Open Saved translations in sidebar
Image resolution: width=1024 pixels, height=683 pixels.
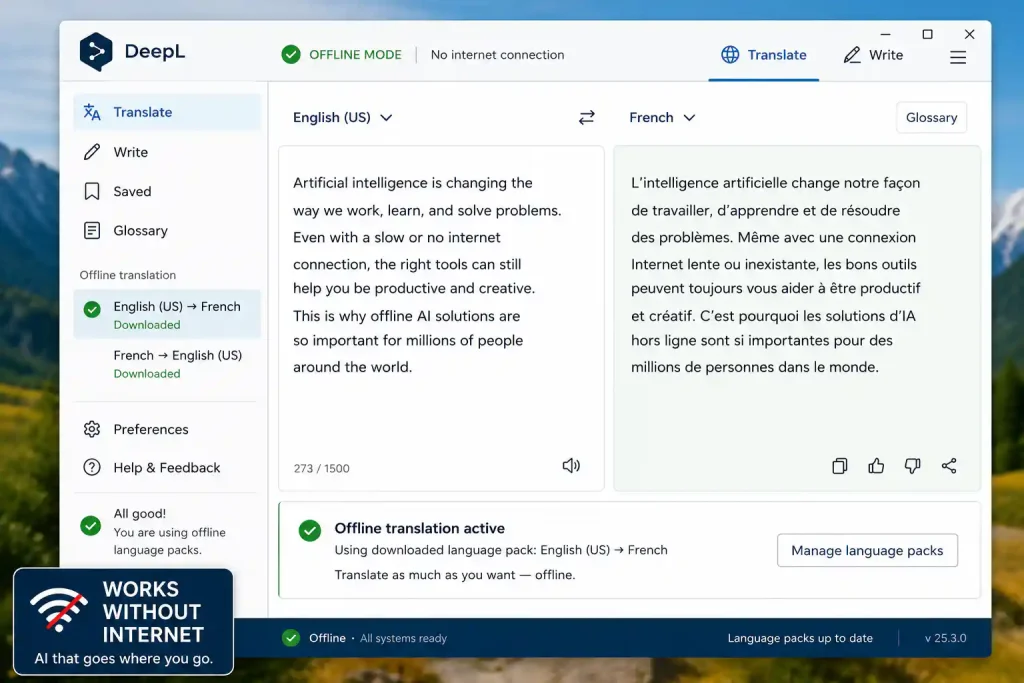click(x=167, y=191)
